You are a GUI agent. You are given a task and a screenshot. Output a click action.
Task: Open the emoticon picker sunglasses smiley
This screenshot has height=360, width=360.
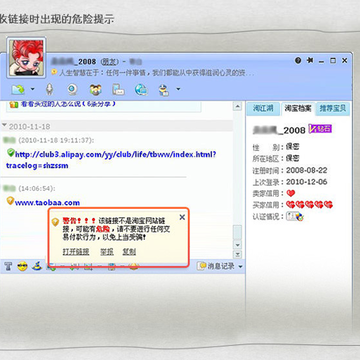(22, 266)
